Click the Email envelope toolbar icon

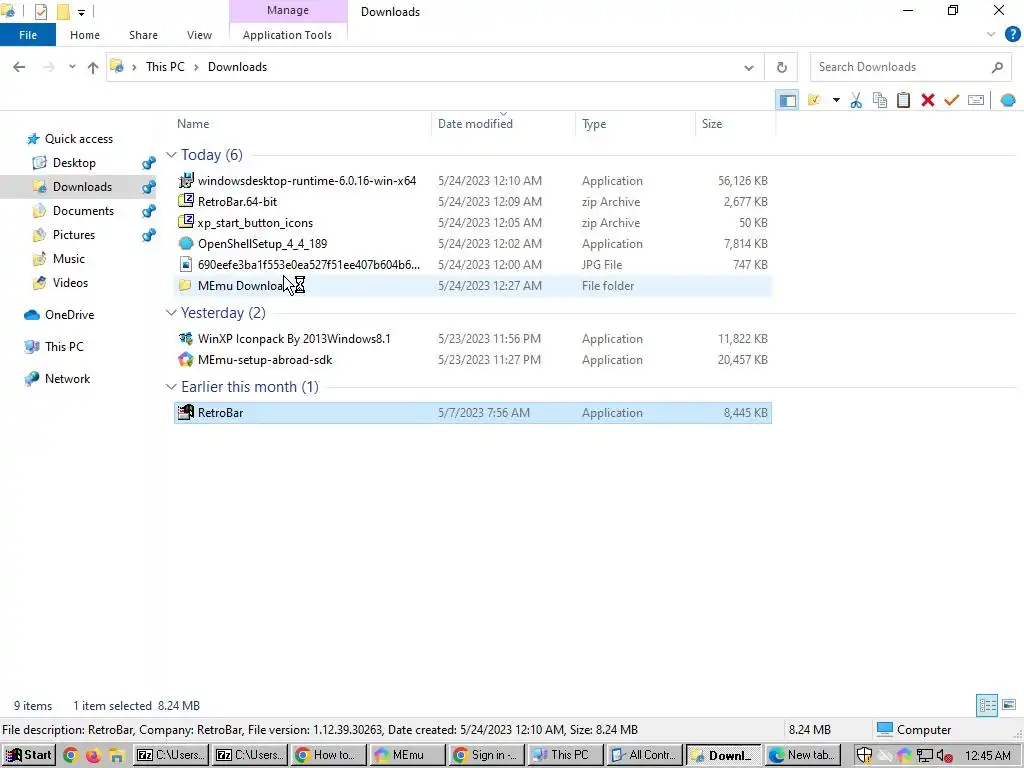point(976,101)
